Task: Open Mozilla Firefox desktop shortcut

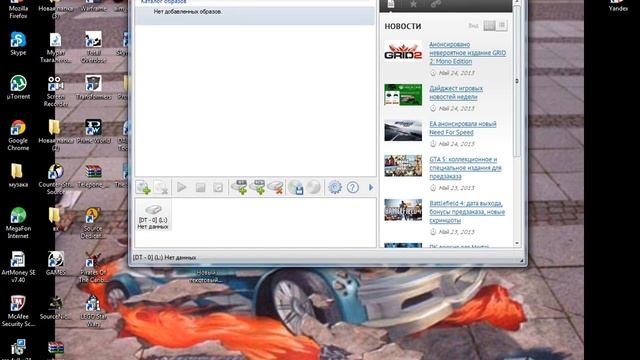Action: (x=18, y=8)
